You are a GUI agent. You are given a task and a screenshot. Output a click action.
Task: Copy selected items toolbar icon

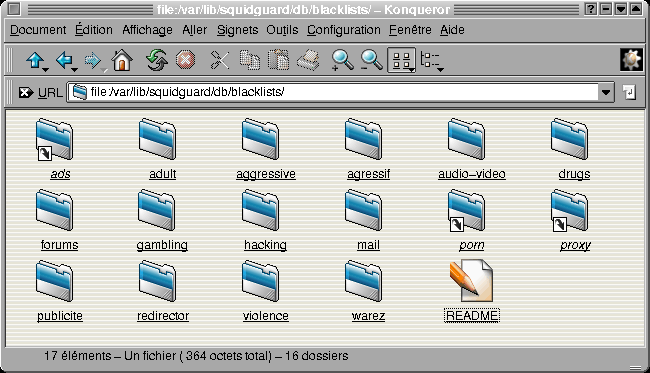click(250, 61)
